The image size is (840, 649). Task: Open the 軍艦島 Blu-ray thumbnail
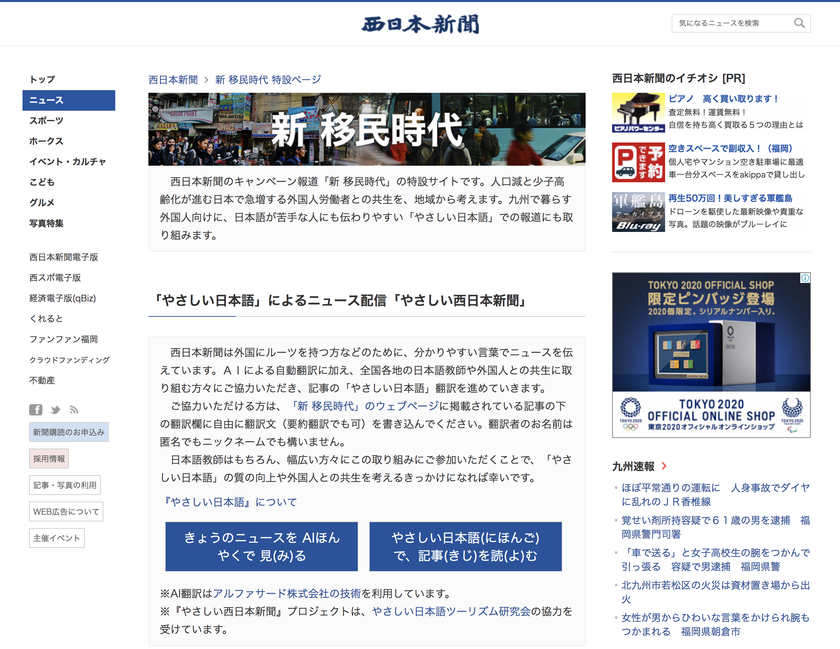pyautogui.click(x=638, y=212)
